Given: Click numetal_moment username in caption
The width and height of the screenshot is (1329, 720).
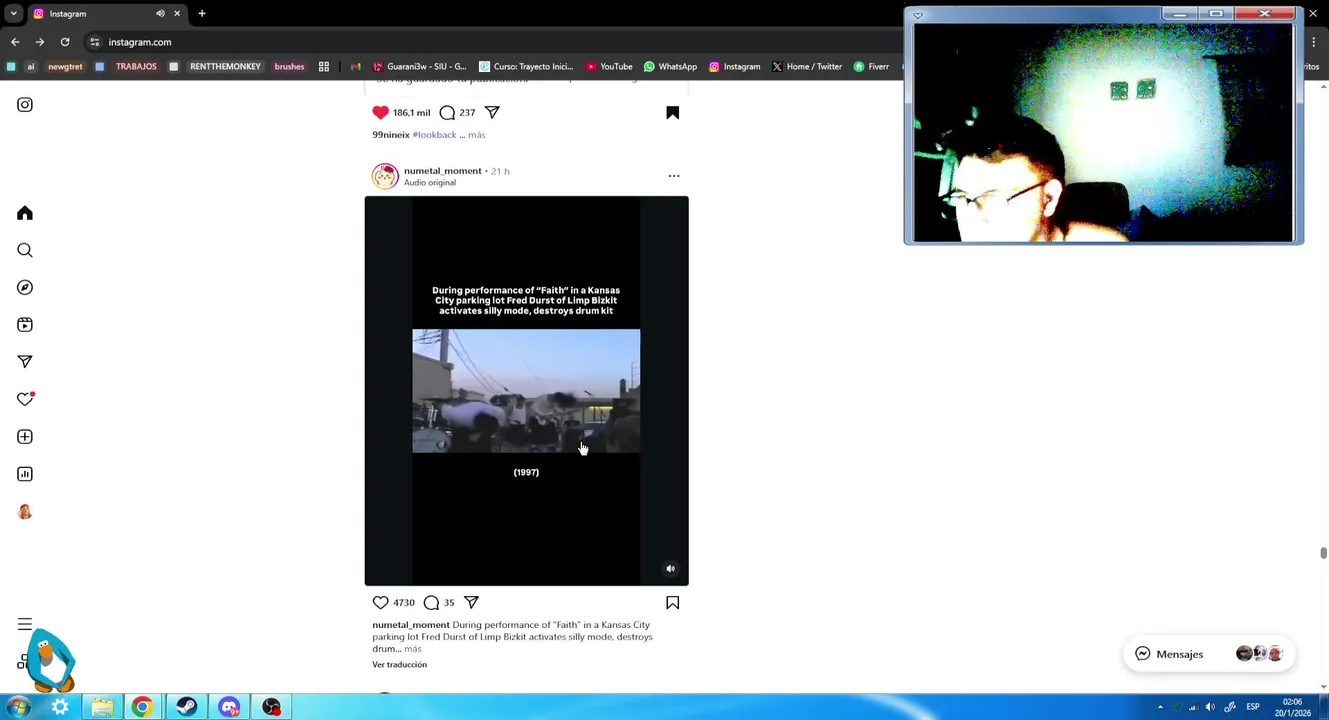Looking at the screenshot, I should click(411, 625).
